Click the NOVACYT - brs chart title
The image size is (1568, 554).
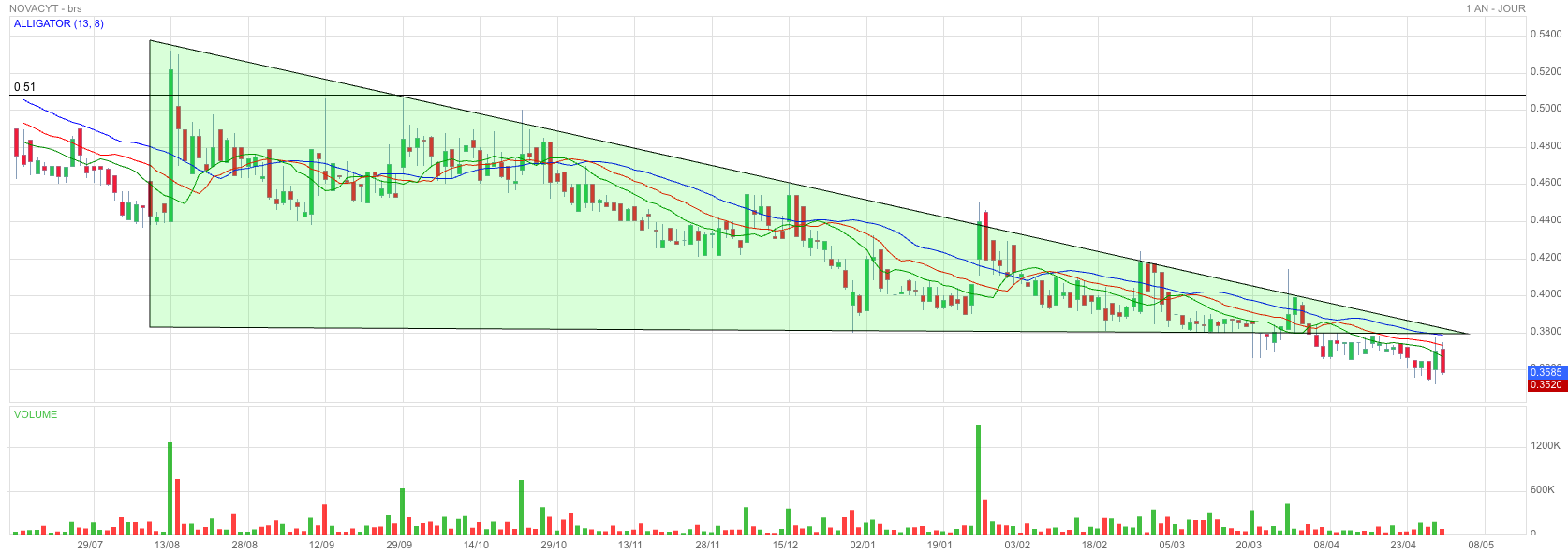pos(46,8)
